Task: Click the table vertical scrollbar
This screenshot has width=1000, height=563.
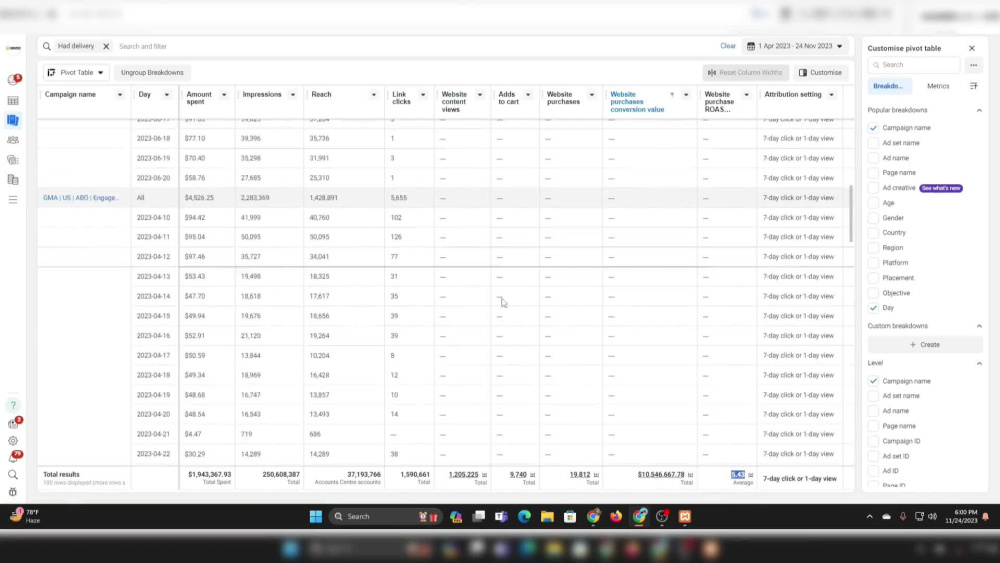Action: 851,214
